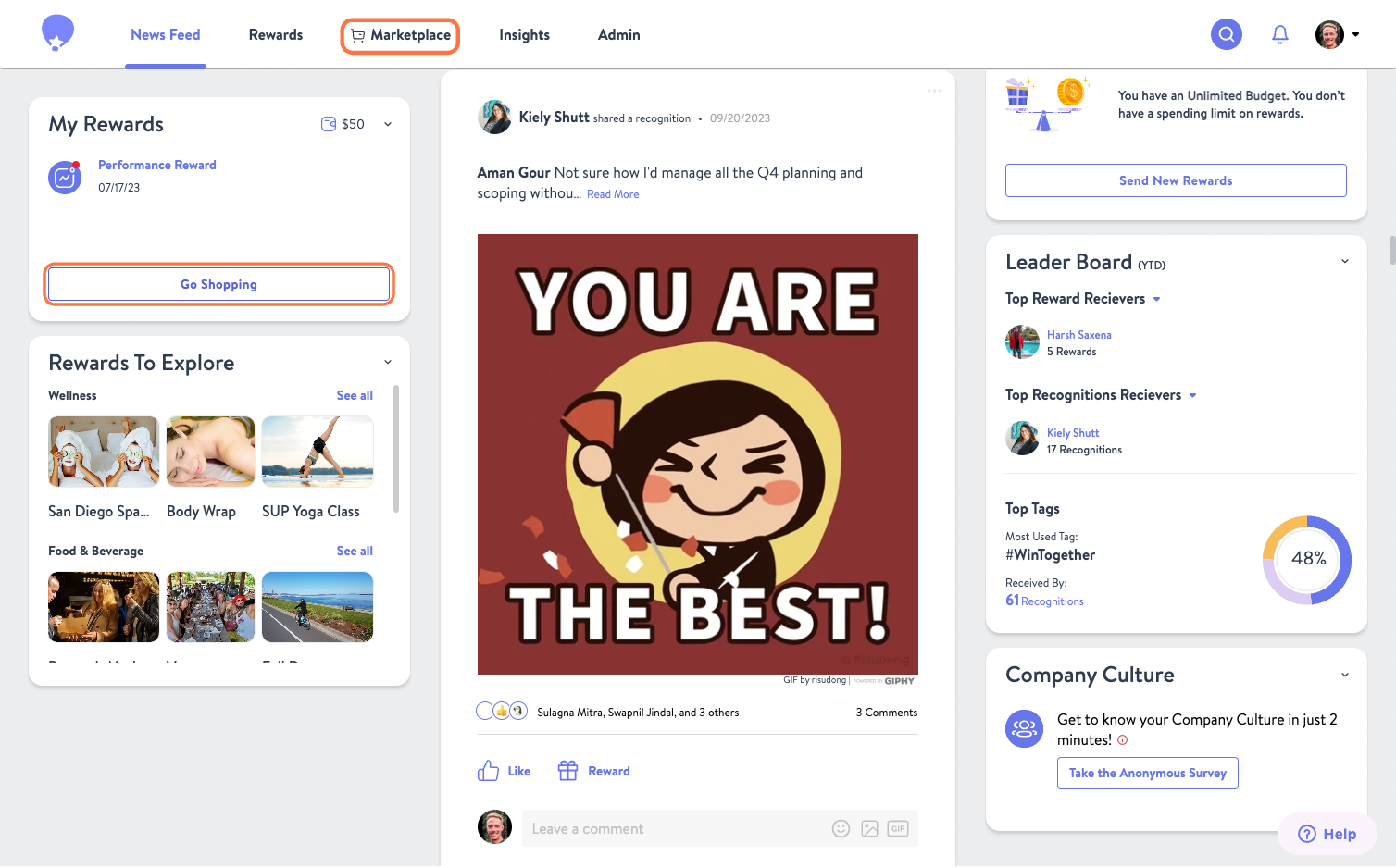Open post options three-dot menu
The width and height of the screenshot is (1396, 868).
[934, 91]
